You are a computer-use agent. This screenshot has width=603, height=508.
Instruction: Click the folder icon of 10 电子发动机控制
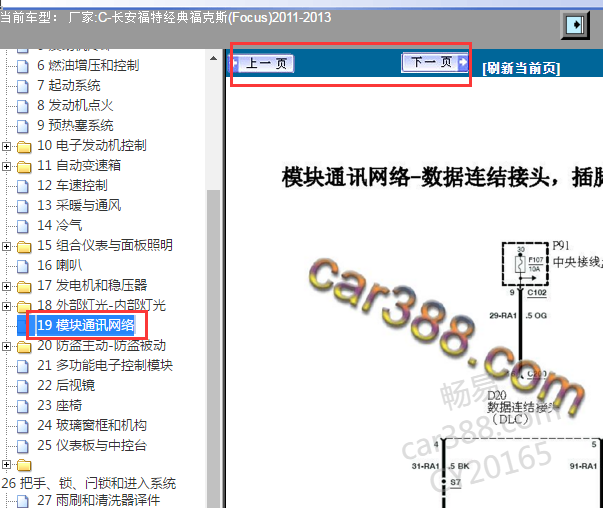(24, 147)
